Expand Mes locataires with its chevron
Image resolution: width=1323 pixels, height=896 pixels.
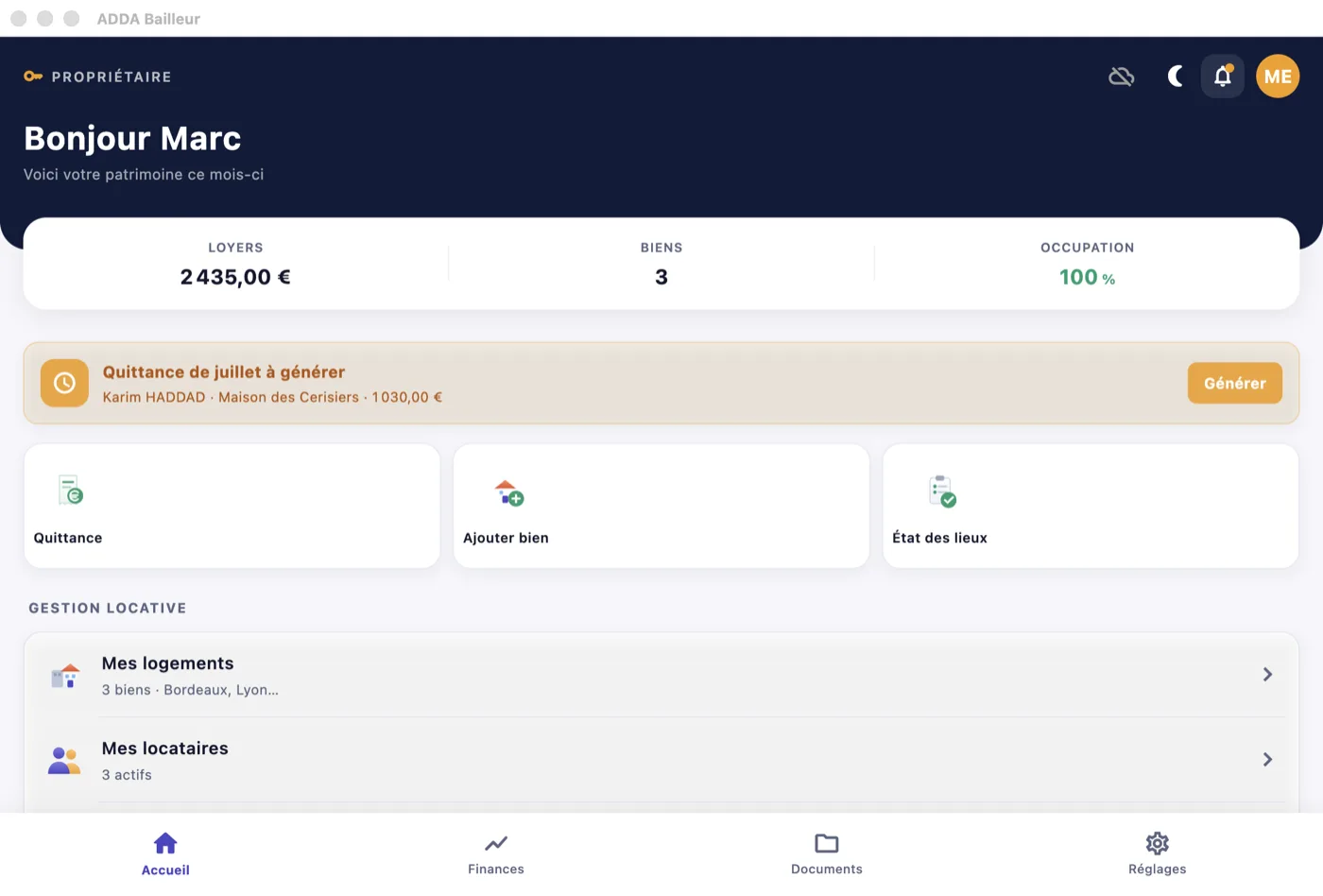[x=1267, y=760]
